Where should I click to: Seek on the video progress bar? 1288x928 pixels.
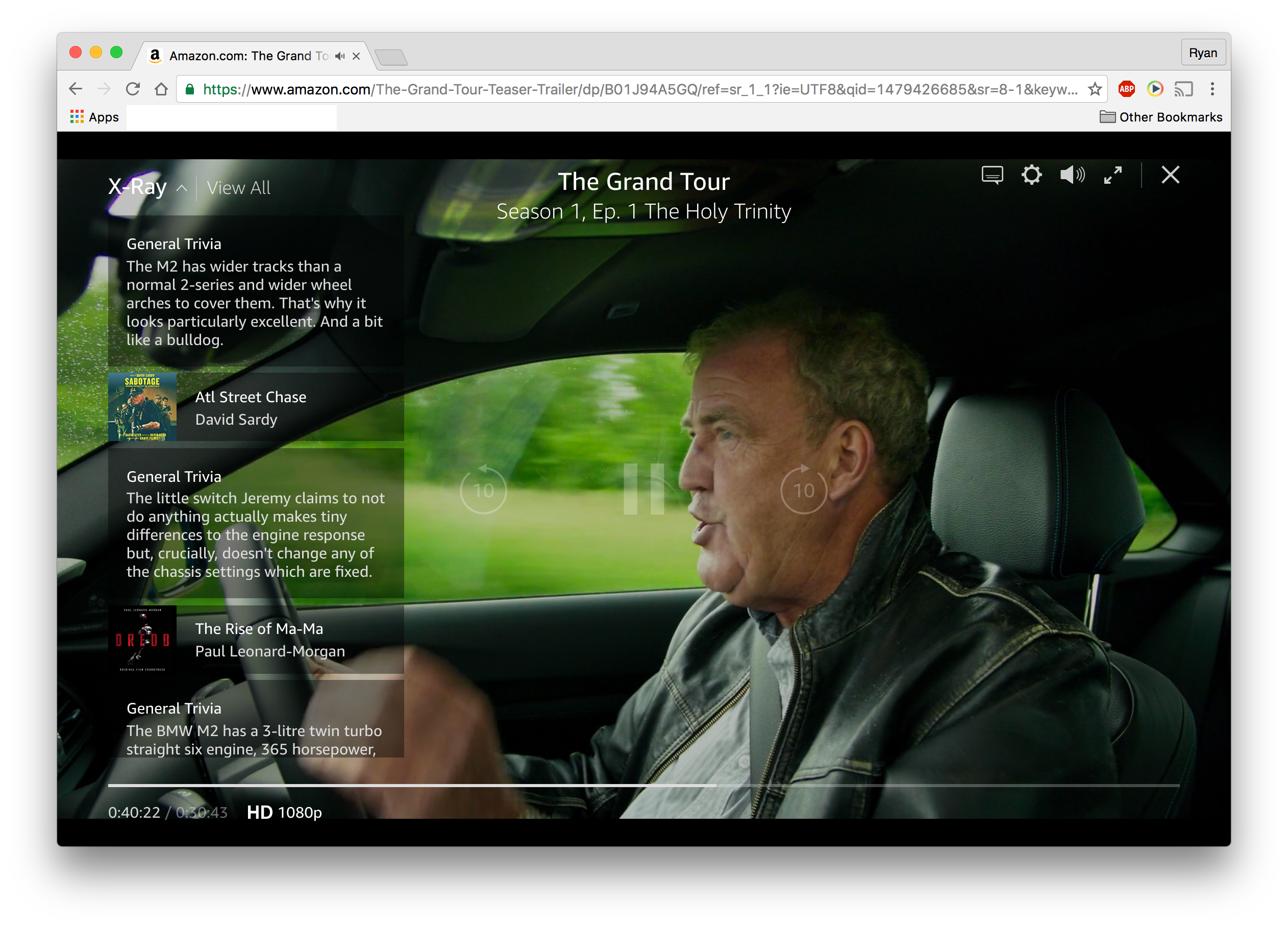643,785
